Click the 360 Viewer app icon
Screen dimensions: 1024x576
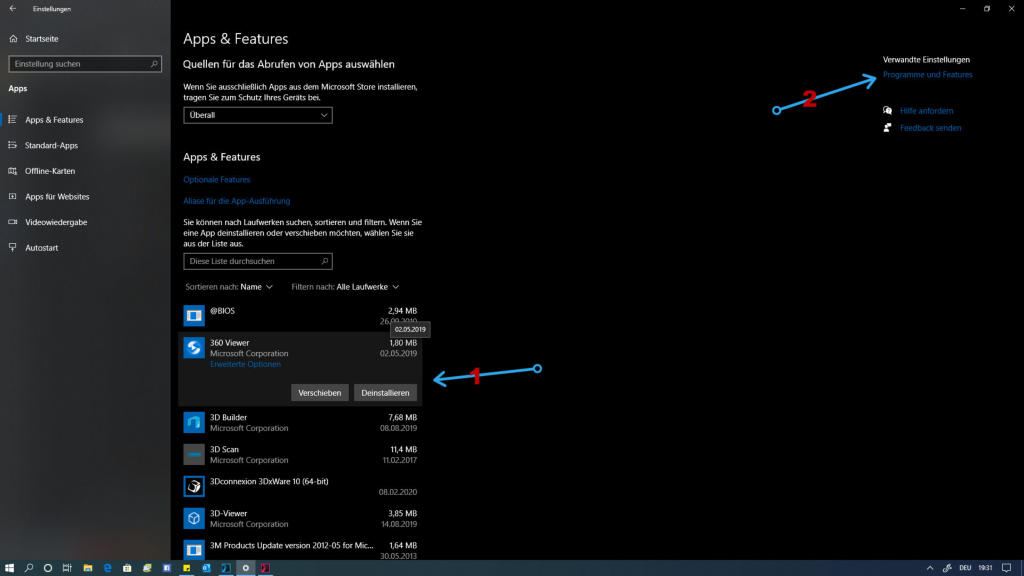194,348
